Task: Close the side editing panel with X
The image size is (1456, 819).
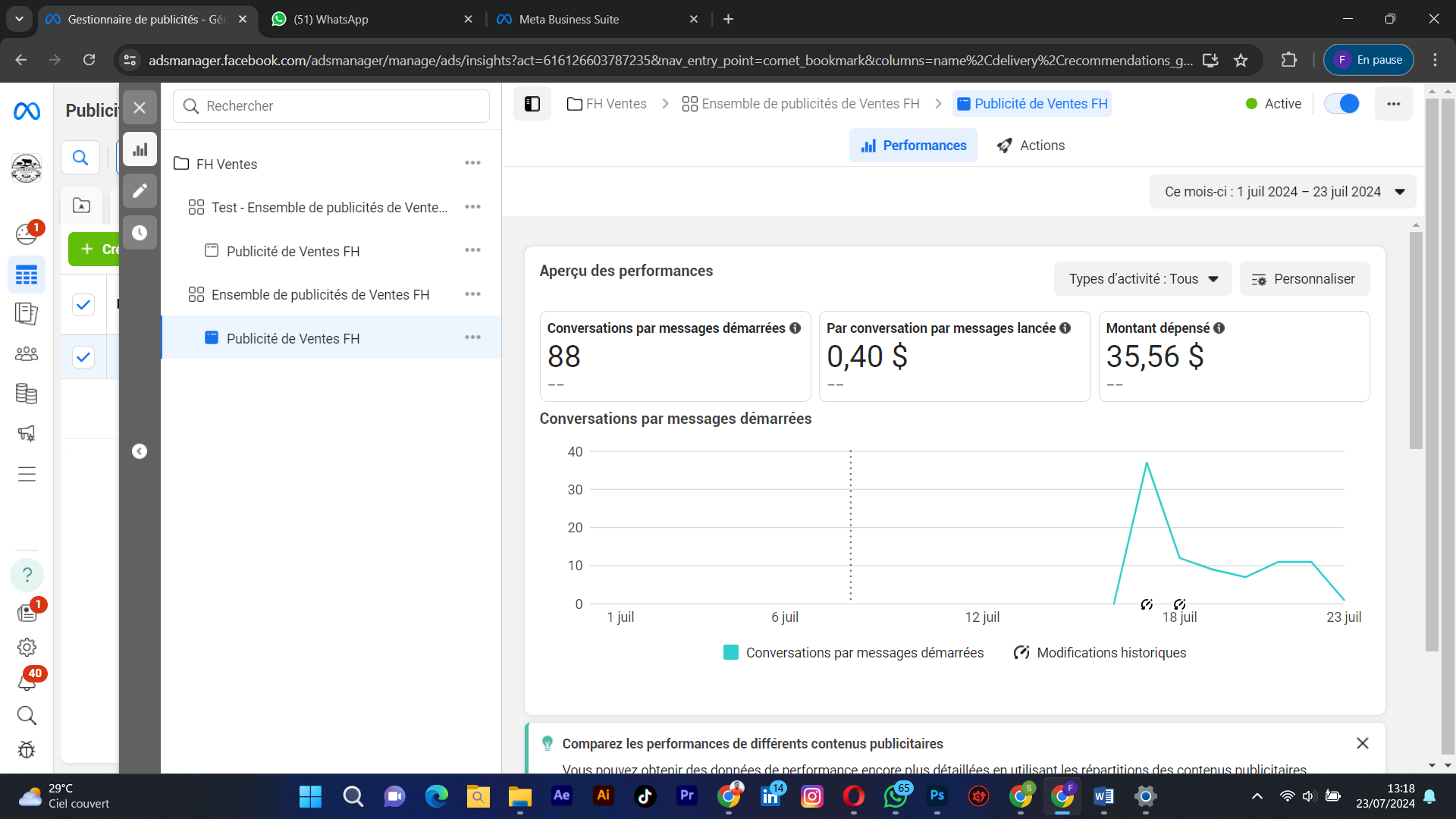Action: (140, 108)
